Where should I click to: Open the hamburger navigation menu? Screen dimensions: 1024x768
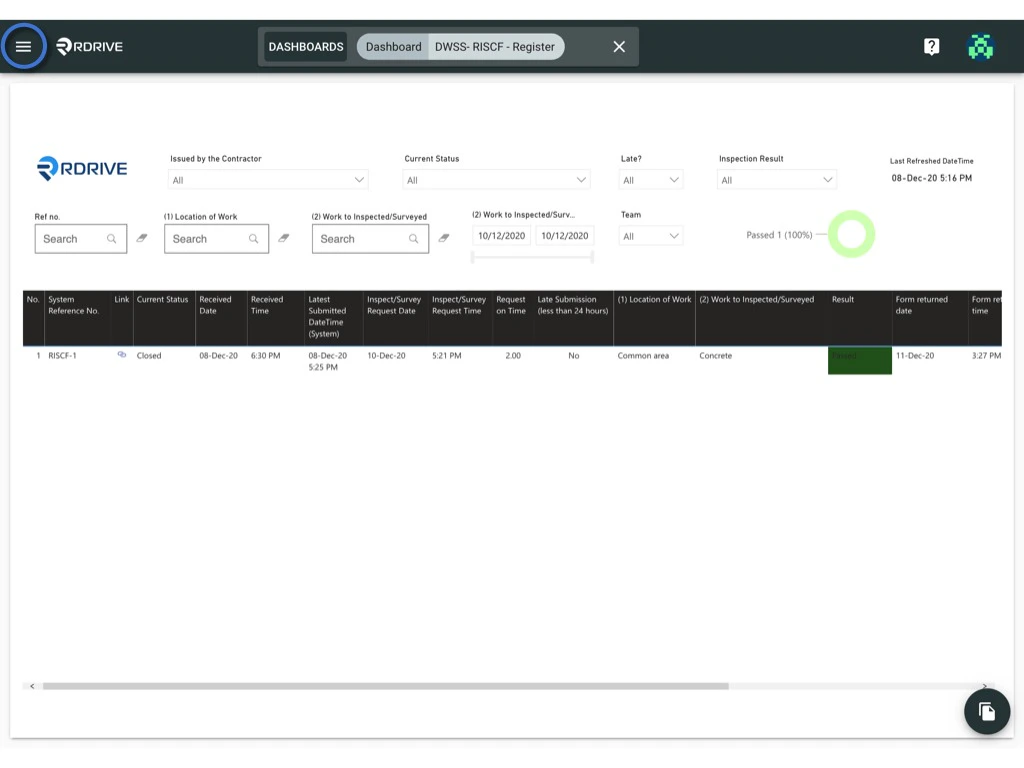coord(24,46)
